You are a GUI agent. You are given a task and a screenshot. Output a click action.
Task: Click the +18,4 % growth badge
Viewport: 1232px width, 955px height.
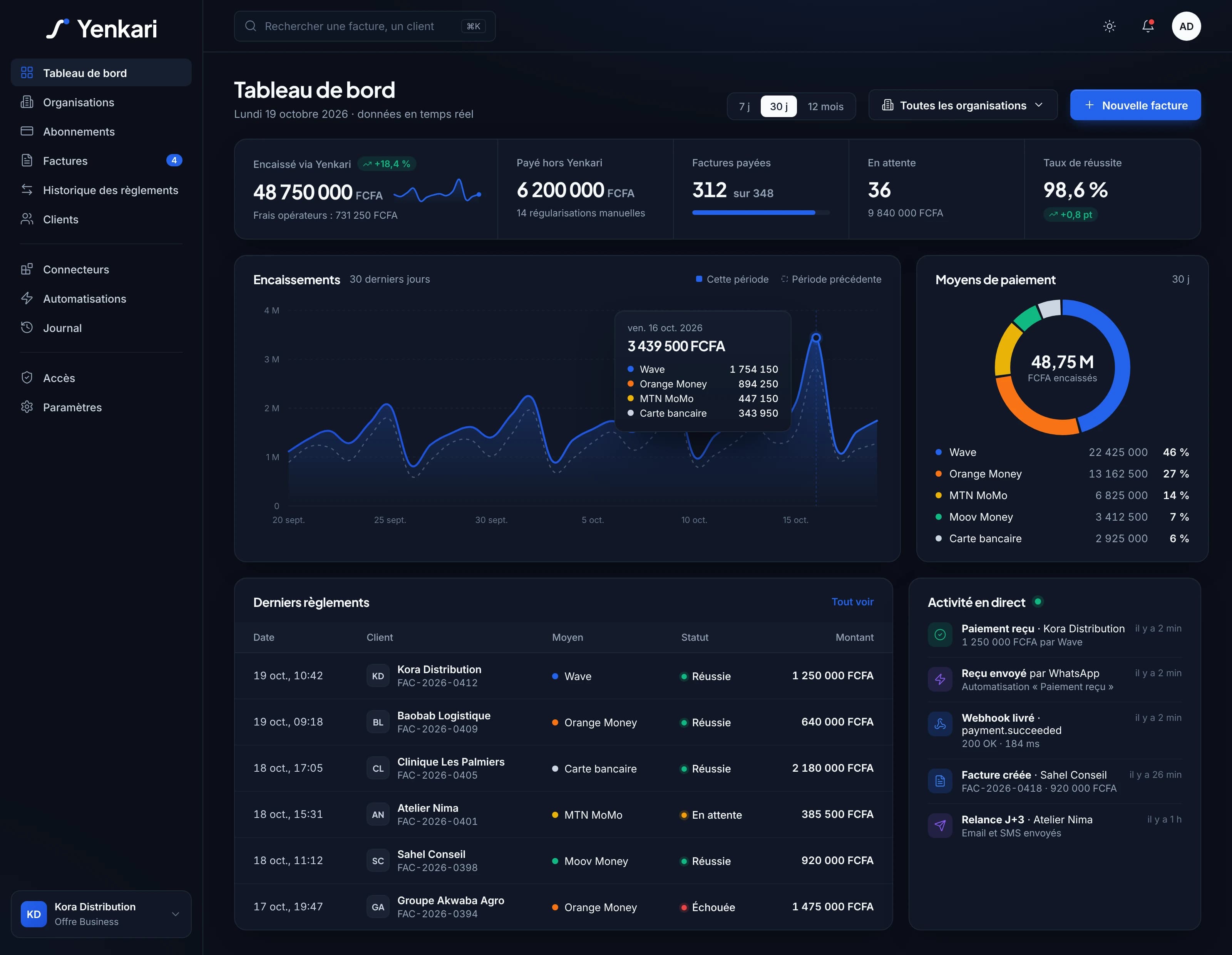click(x=387, y=164)
